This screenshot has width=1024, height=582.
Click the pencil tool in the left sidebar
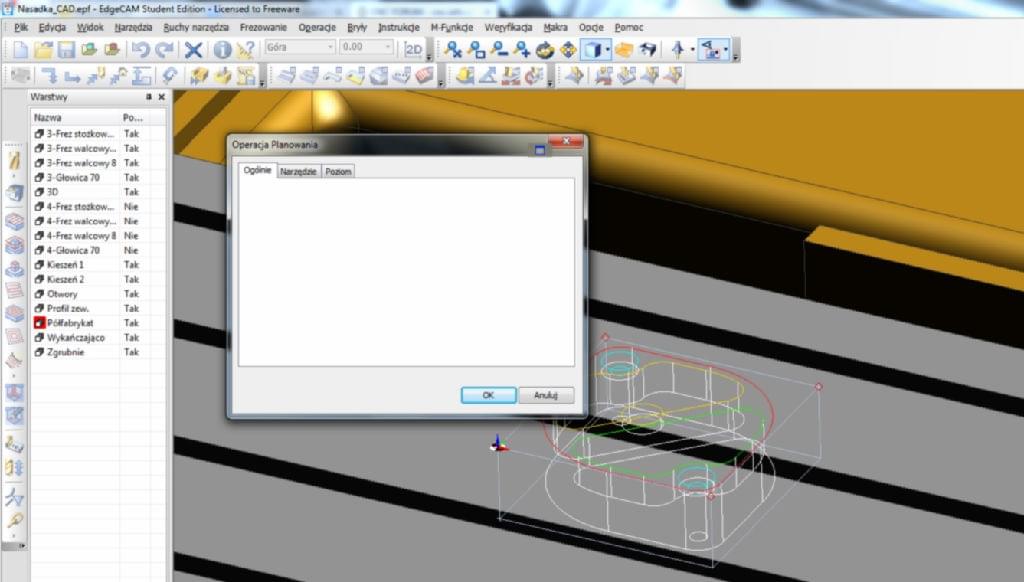point(14,161)
